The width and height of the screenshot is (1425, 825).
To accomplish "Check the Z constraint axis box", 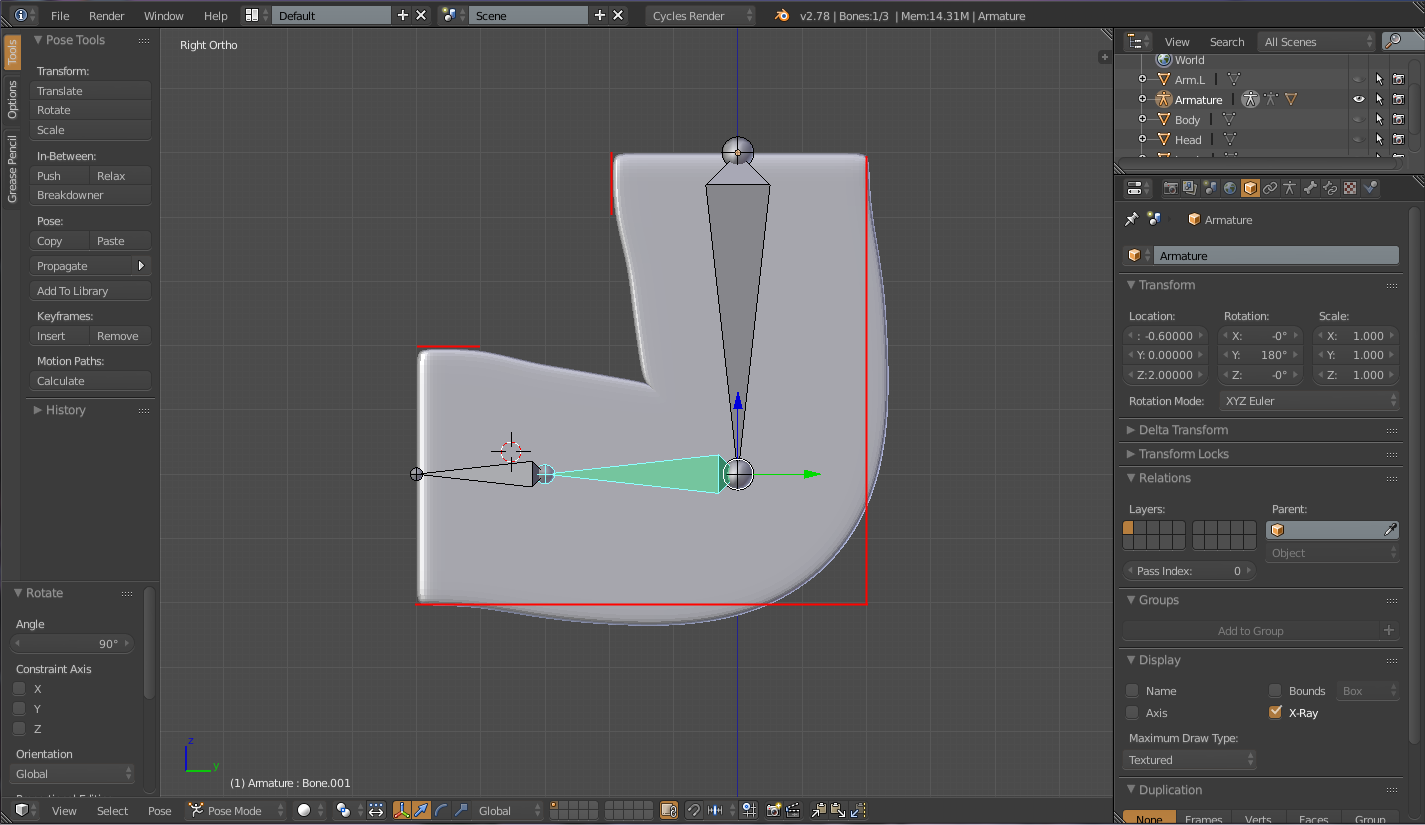I will click(x=19, y=729).
